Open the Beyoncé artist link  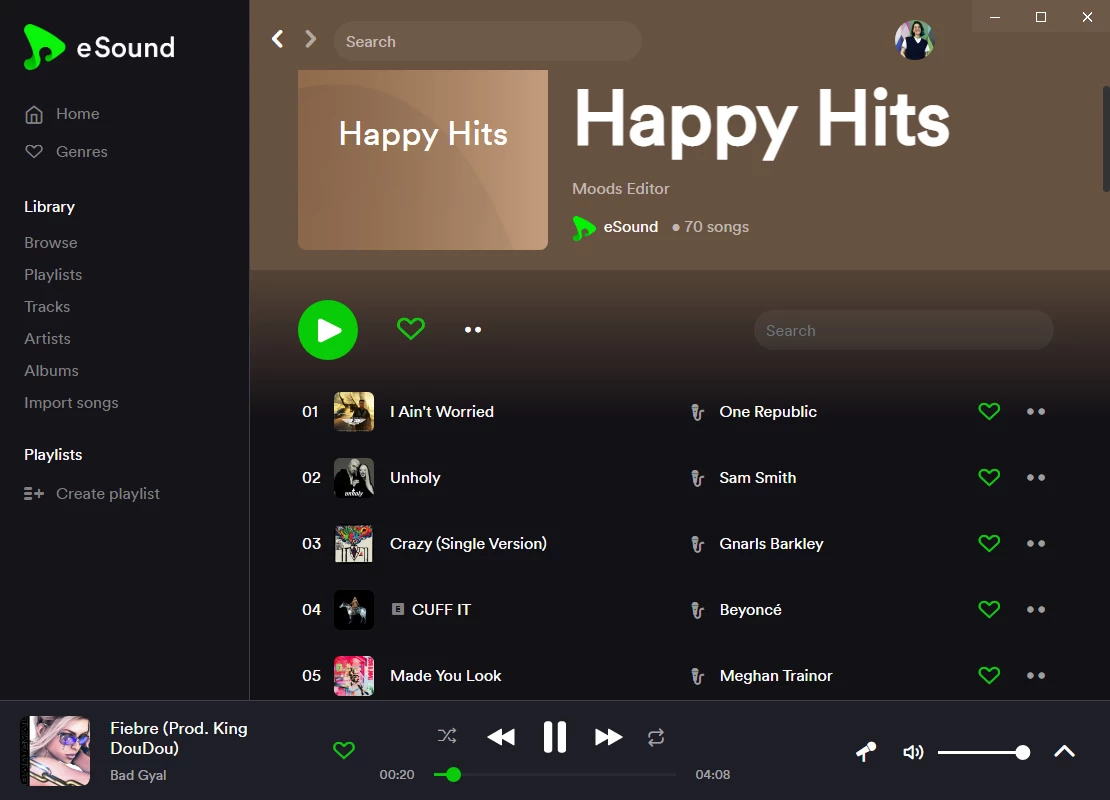(750, 610)
